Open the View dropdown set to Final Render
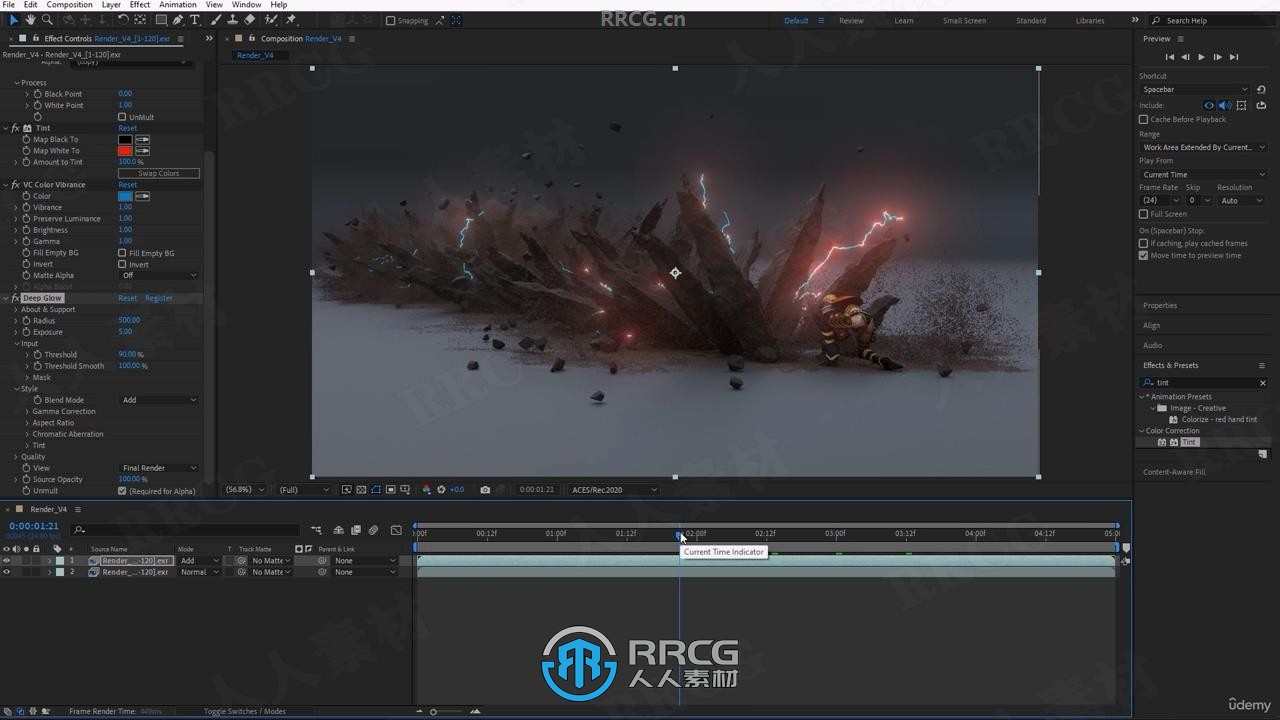This screenshot has height=720, width=1280. [159, 468]
